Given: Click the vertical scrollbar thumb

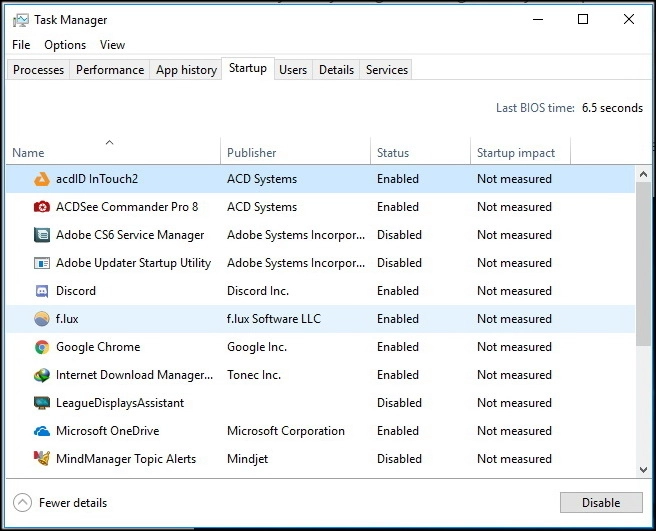Looking at the screenshot, I should tap(643, 264).
